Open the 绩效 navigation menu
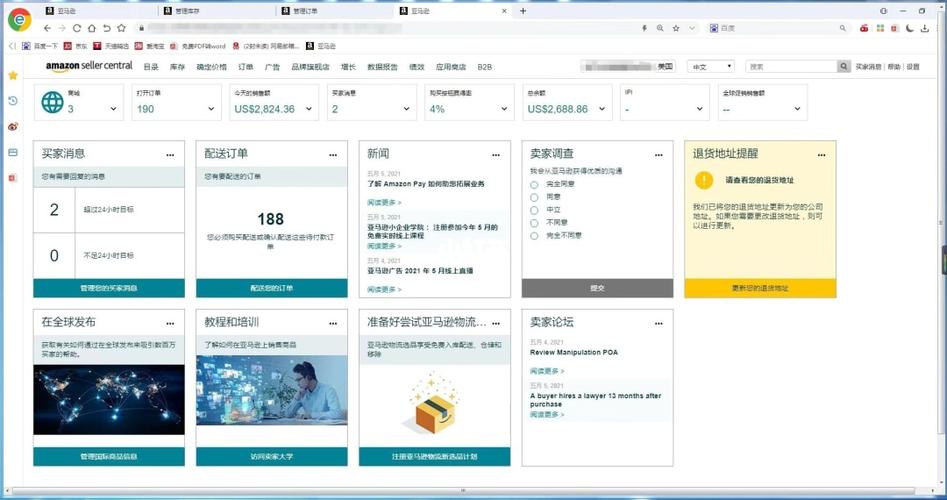The image size is (947, 500). pos(417,67)
